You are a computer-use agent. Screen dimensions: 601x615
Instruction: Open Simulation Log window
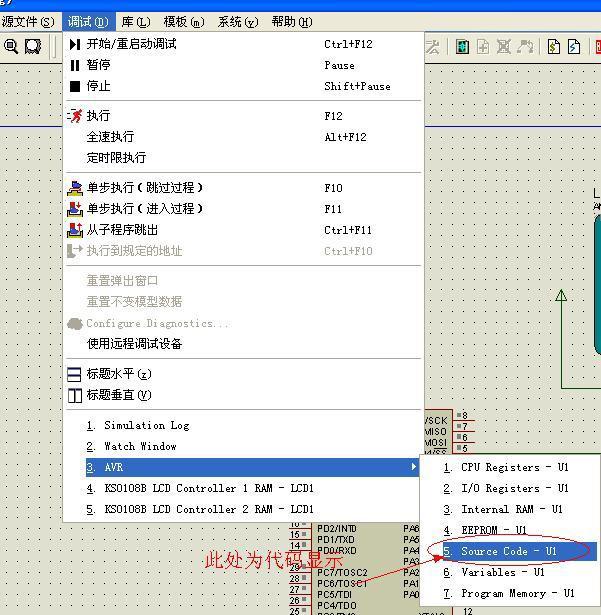(x=146, y=425)
